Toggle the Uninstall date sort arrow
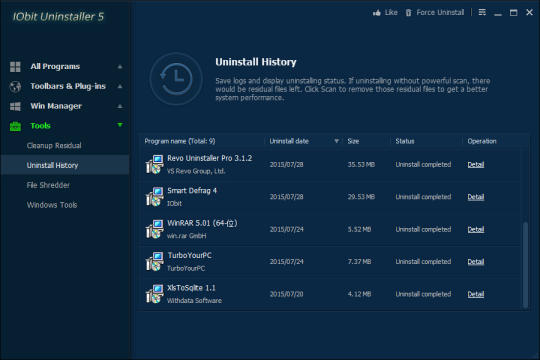Viewport: 540px width, 360px height. click(336, 141)
